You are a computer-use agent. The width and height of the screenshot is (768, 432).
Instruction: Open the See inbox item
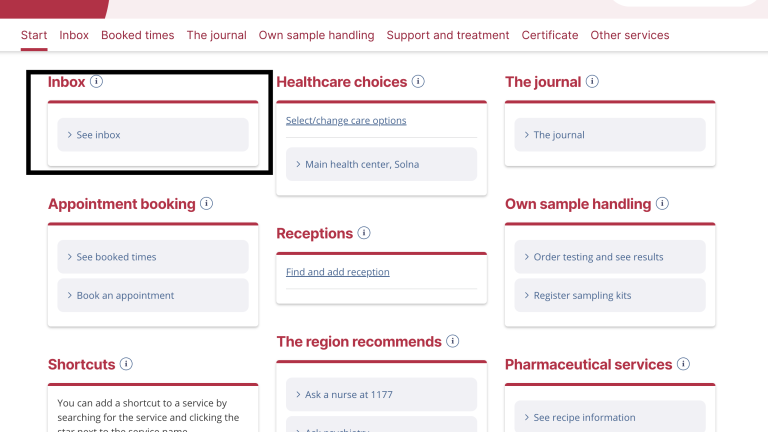[x=153, y=135]
